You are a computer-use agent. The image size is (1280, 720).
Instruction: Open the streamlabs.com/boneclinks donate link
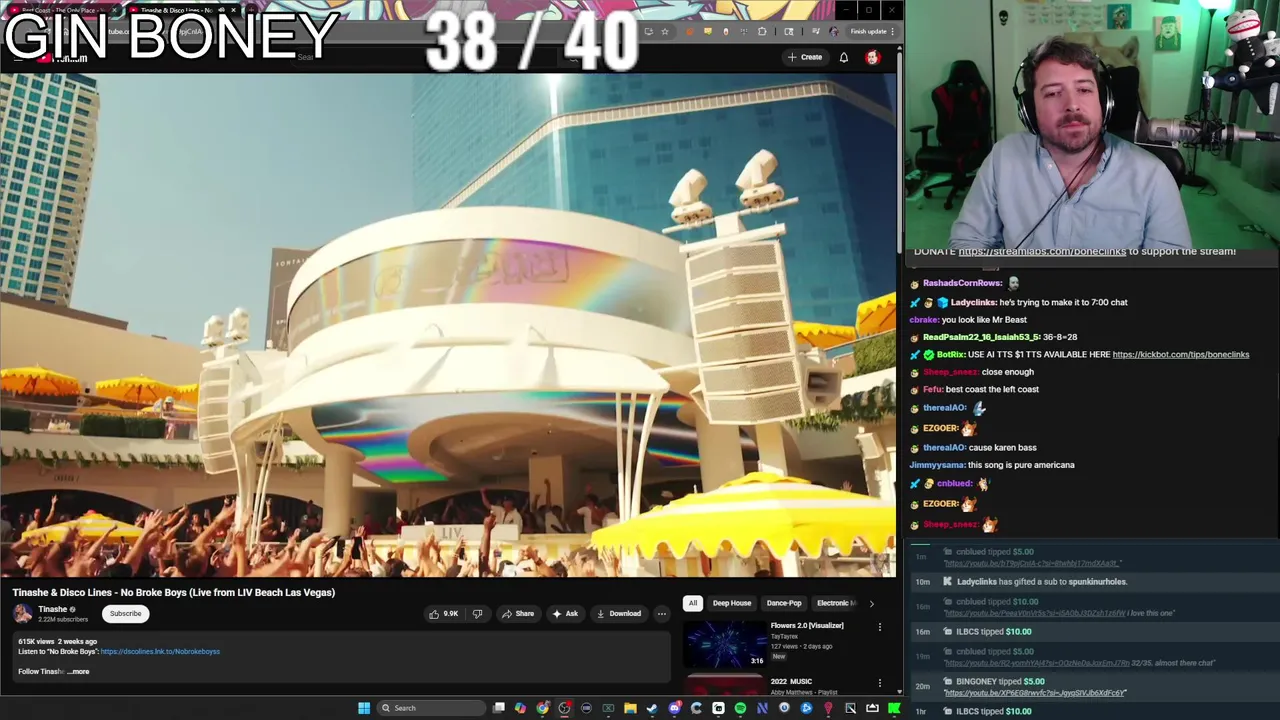pyautogui.click(x=1042, y=252)
